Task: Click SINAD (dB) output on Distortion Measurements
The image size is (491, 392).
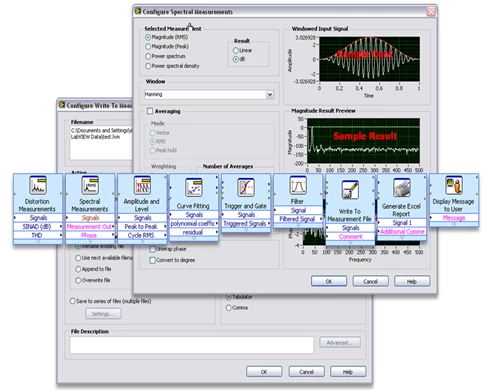Action: pyautogui.click(x=38, y=227)
